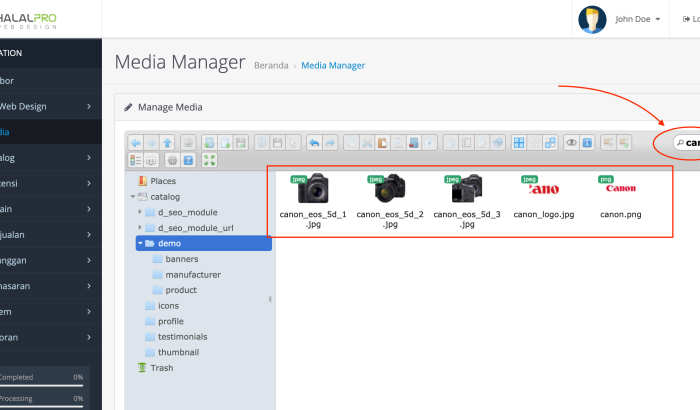Select the thumbnail folder in the tree
Viewport: 700px width, 410px height.
click(x=178, y=352)
